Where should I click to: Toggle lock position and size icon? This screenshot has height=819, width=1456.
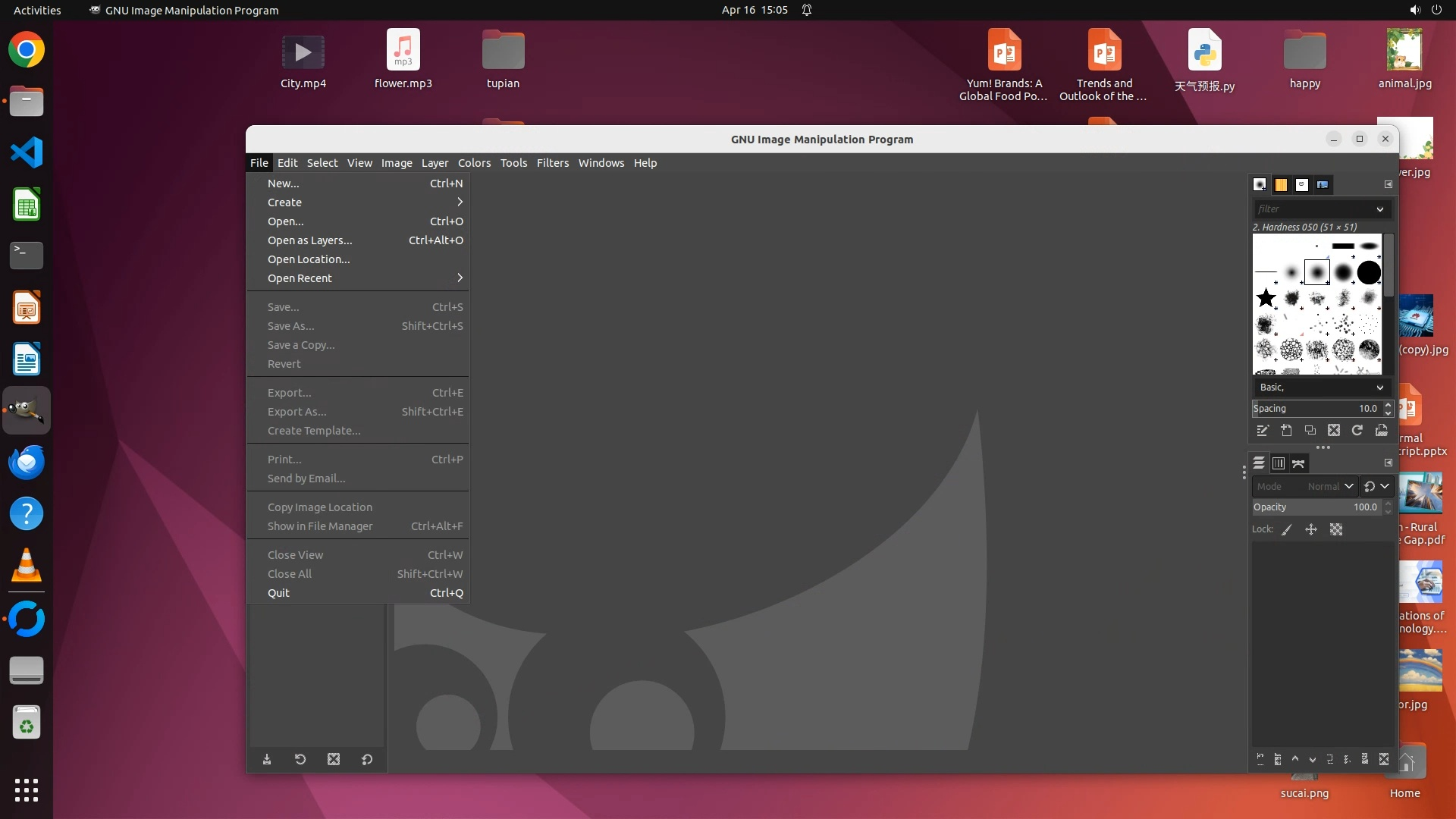[x=1311, y=530]
